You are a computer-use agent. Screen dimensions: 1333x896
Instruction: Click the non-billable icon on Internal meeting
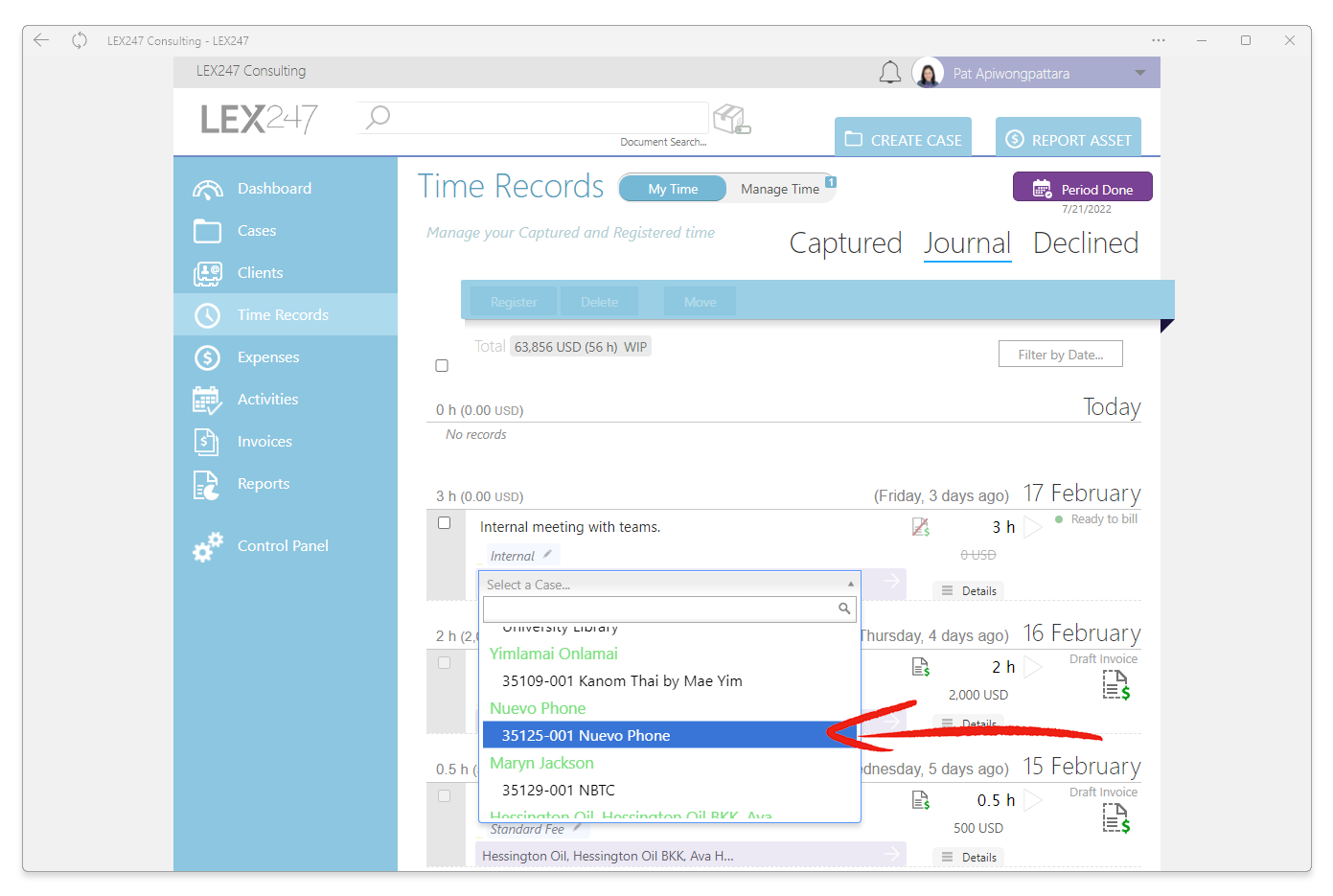pyautogui.click(x=921, y=527)
